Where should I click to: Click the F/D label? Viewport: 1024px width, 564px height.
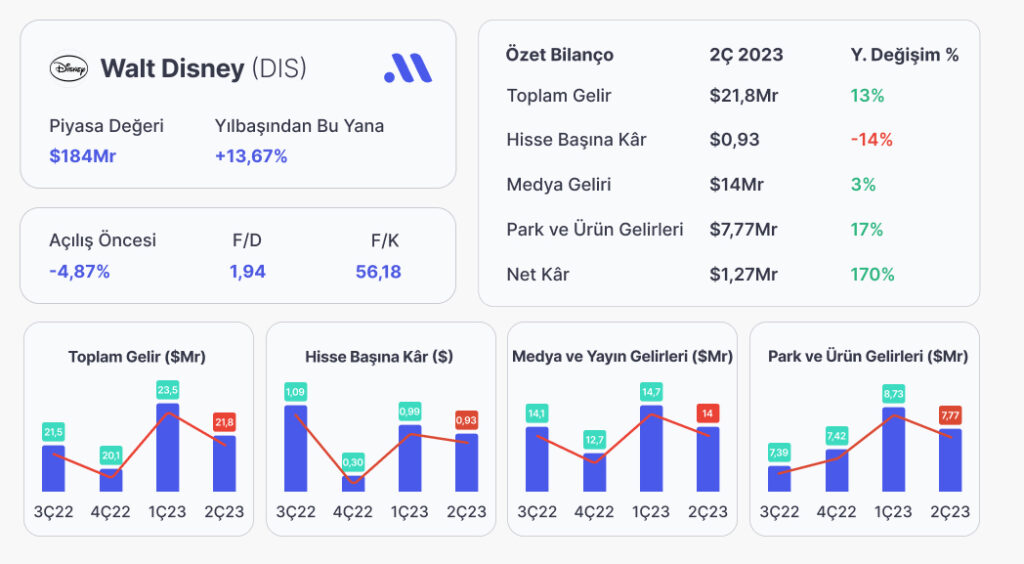click(247, 240)
